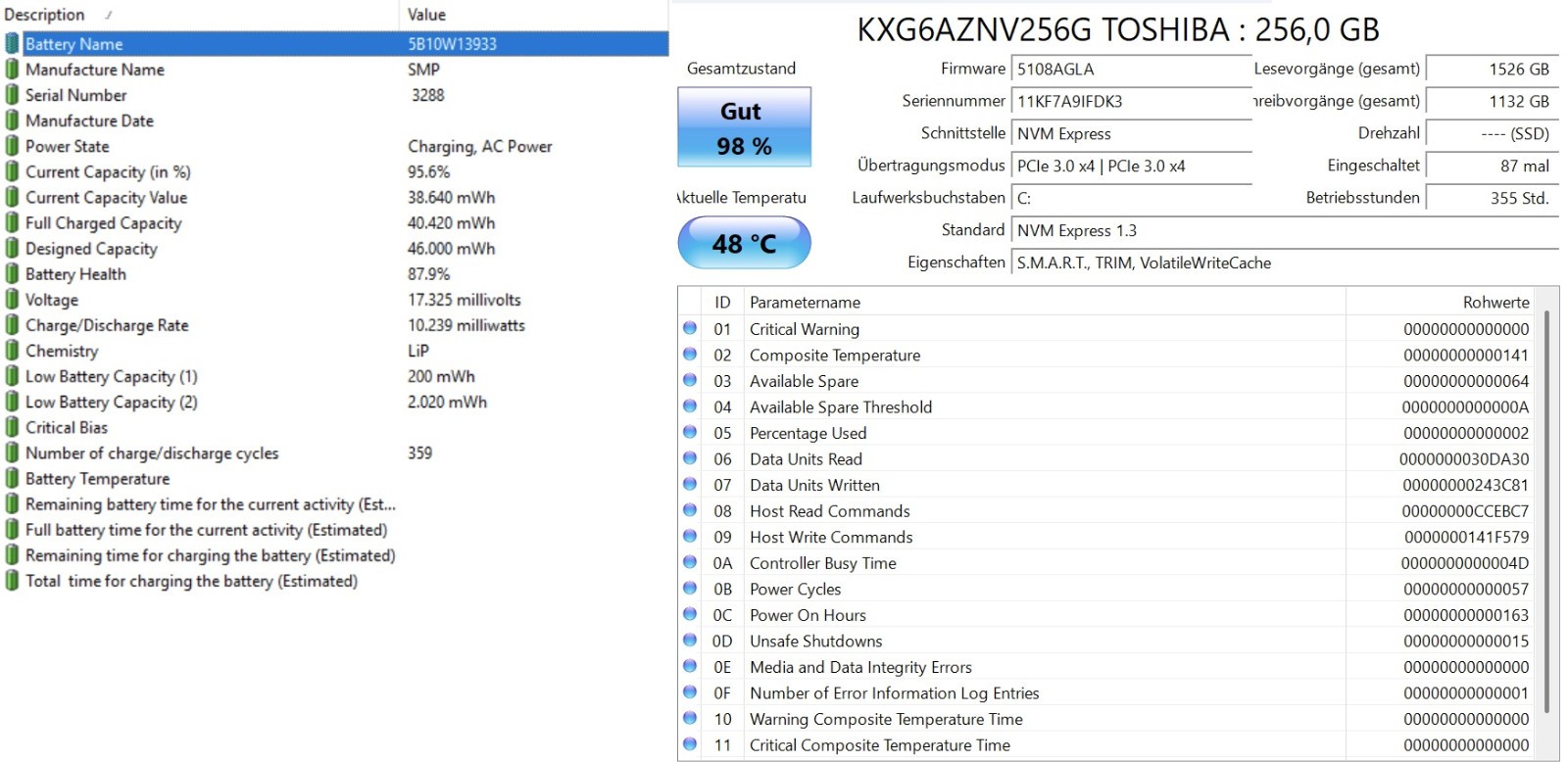
Task: Click the blue status dot for Controller Busy Time
Action: 690,562
